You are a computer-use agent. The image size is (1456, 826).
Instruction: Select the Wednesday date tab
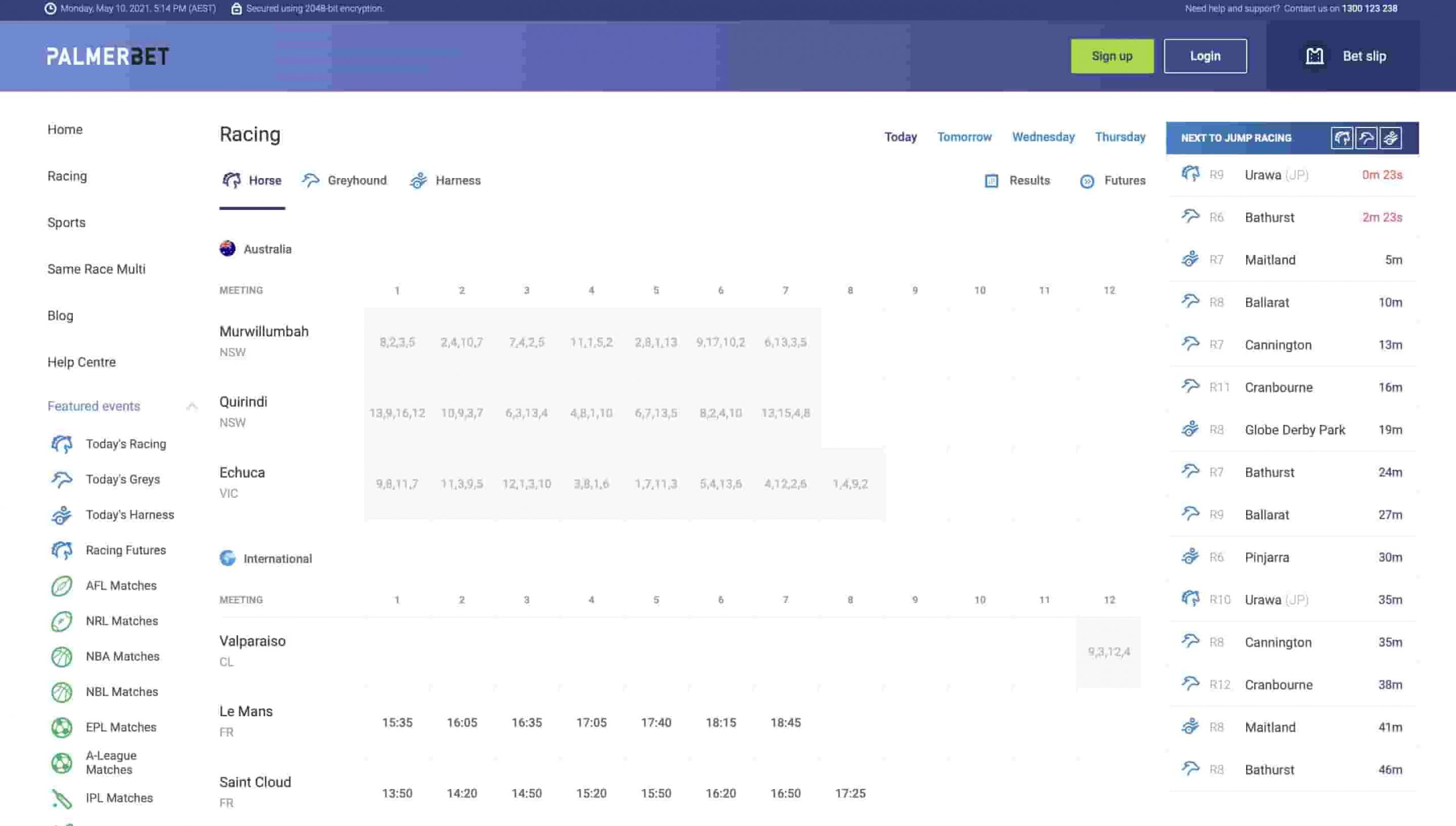click(1043, 137)
